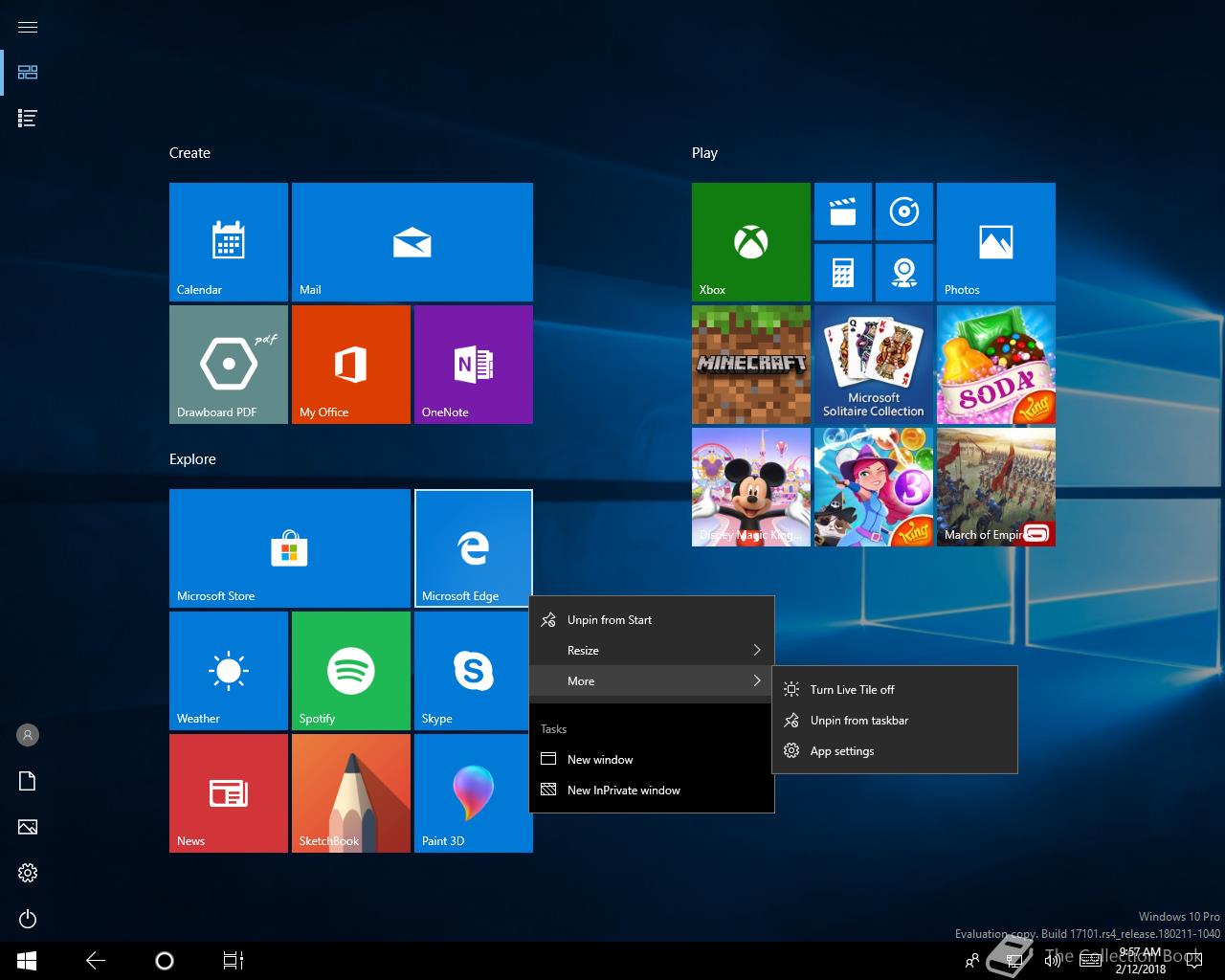Launch Candy Crush Soda tile
Screen dimensions: 1225x980
996,365
